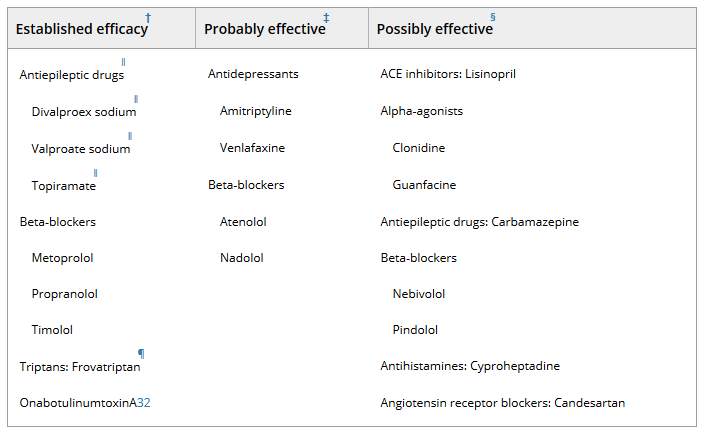This screenshot has height=429, width=705.
Task: Select the Probably effective column header
Action: pos(265,29)
